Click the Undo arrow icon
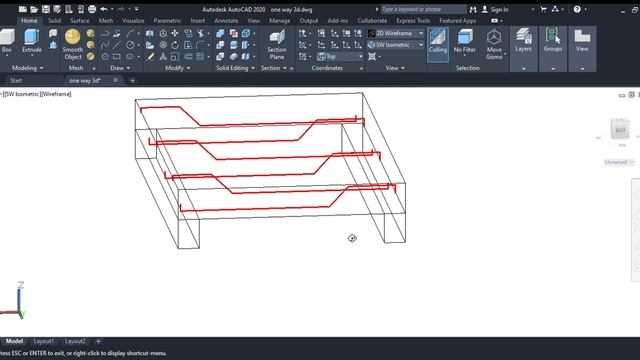Screen dimensions: 640x360 pos(104,9)
